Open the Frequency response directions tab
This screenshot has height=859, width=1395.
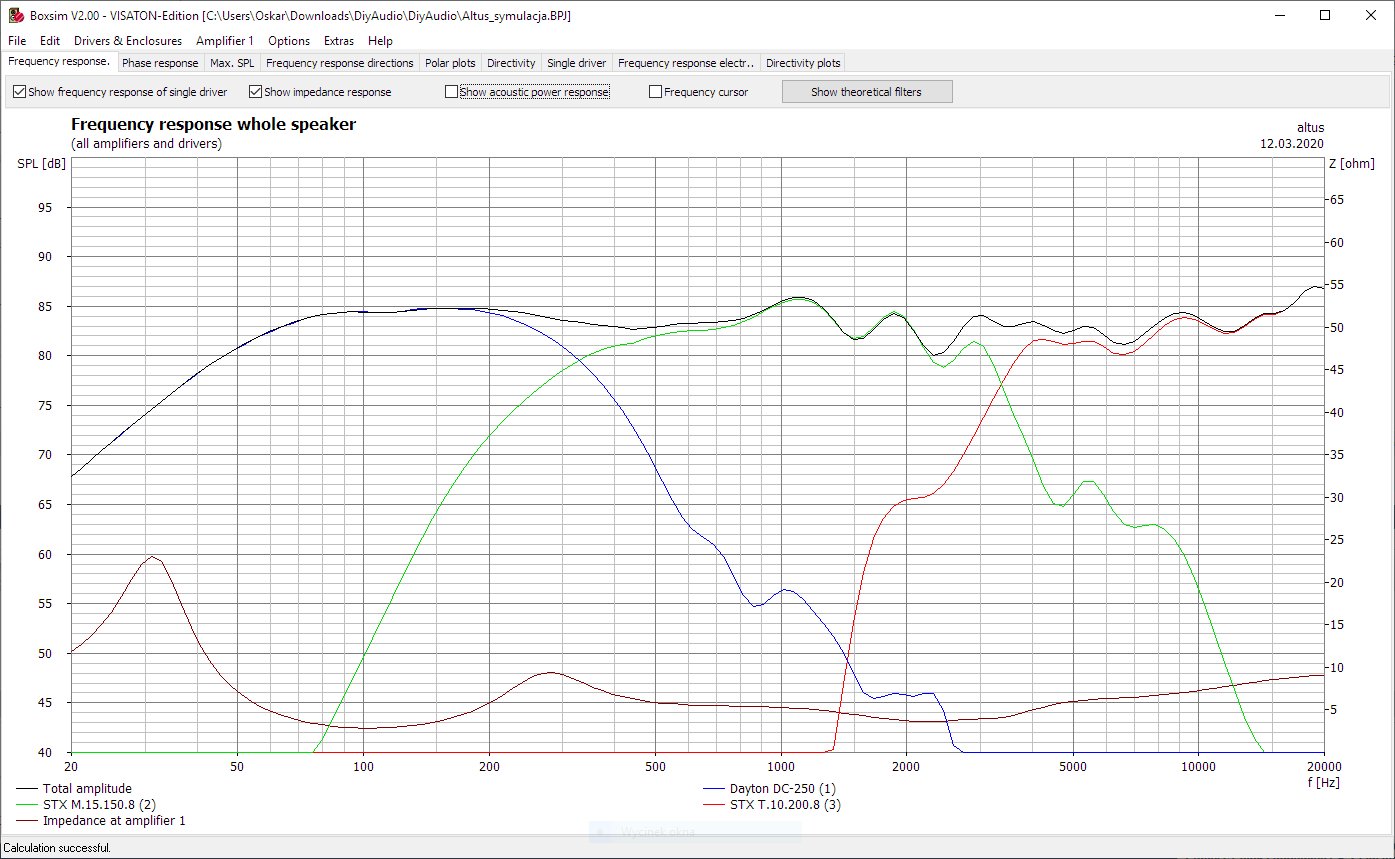pyautogui.click(x=339, y=63)
